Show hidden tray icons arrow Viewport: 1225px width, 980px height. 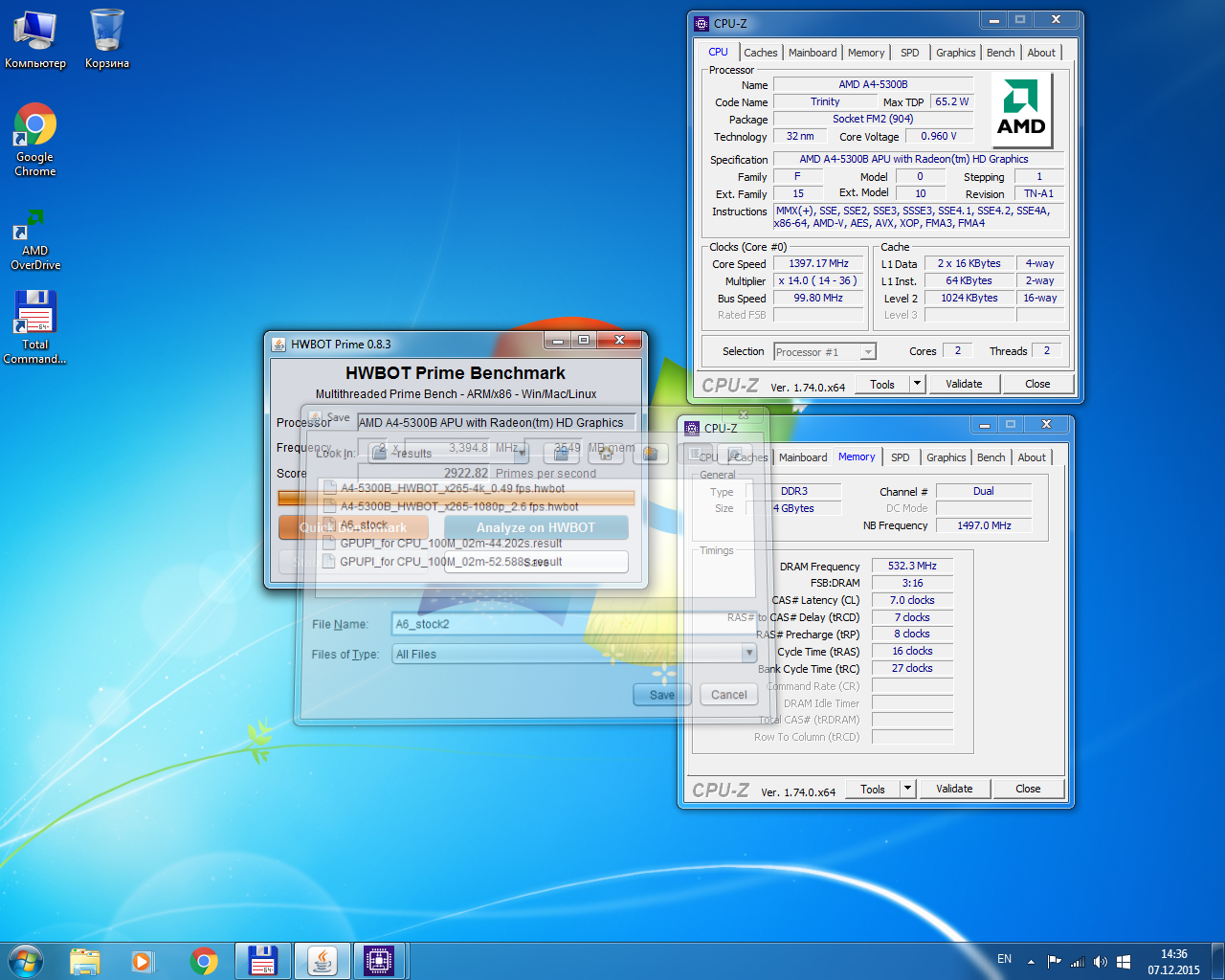click(1031, 961)
